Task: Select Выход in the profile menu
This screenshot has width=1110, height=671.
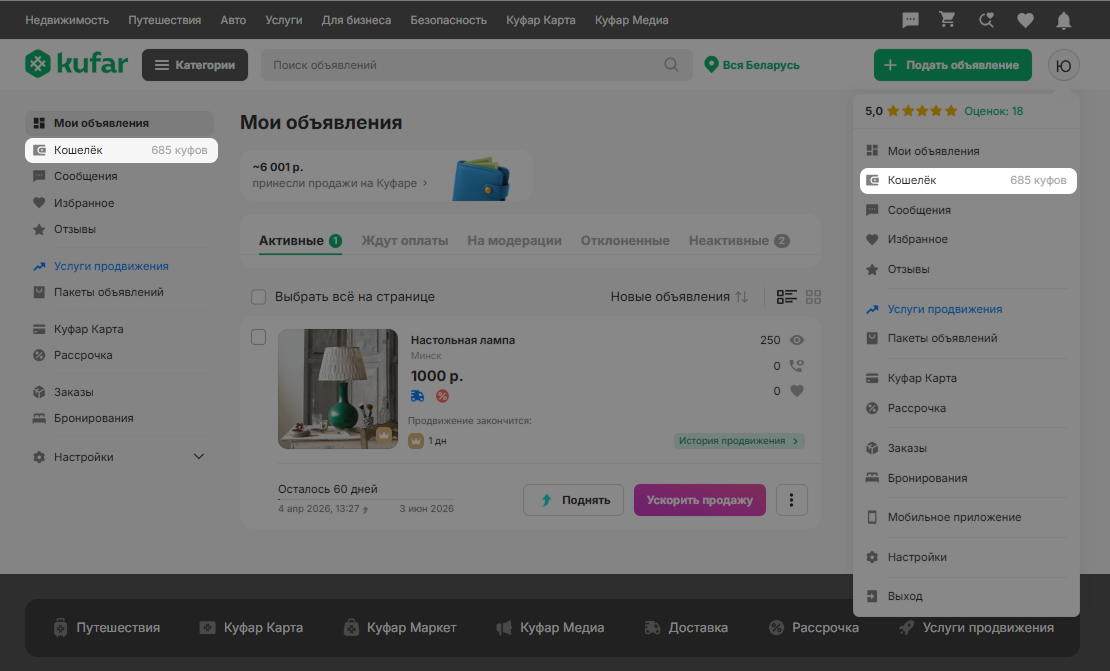Action: click(x=905, y=596)
